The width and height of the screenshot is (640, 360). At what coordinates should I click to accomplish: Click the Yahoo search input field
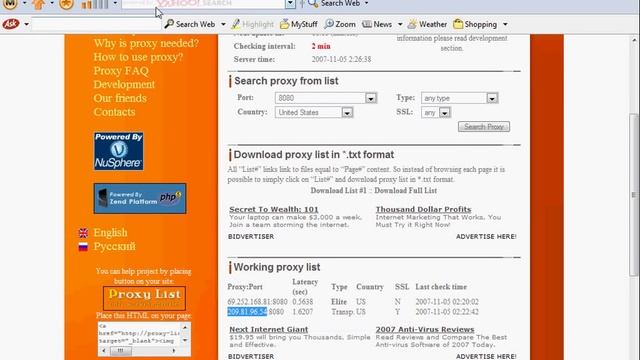coord(203,4)
